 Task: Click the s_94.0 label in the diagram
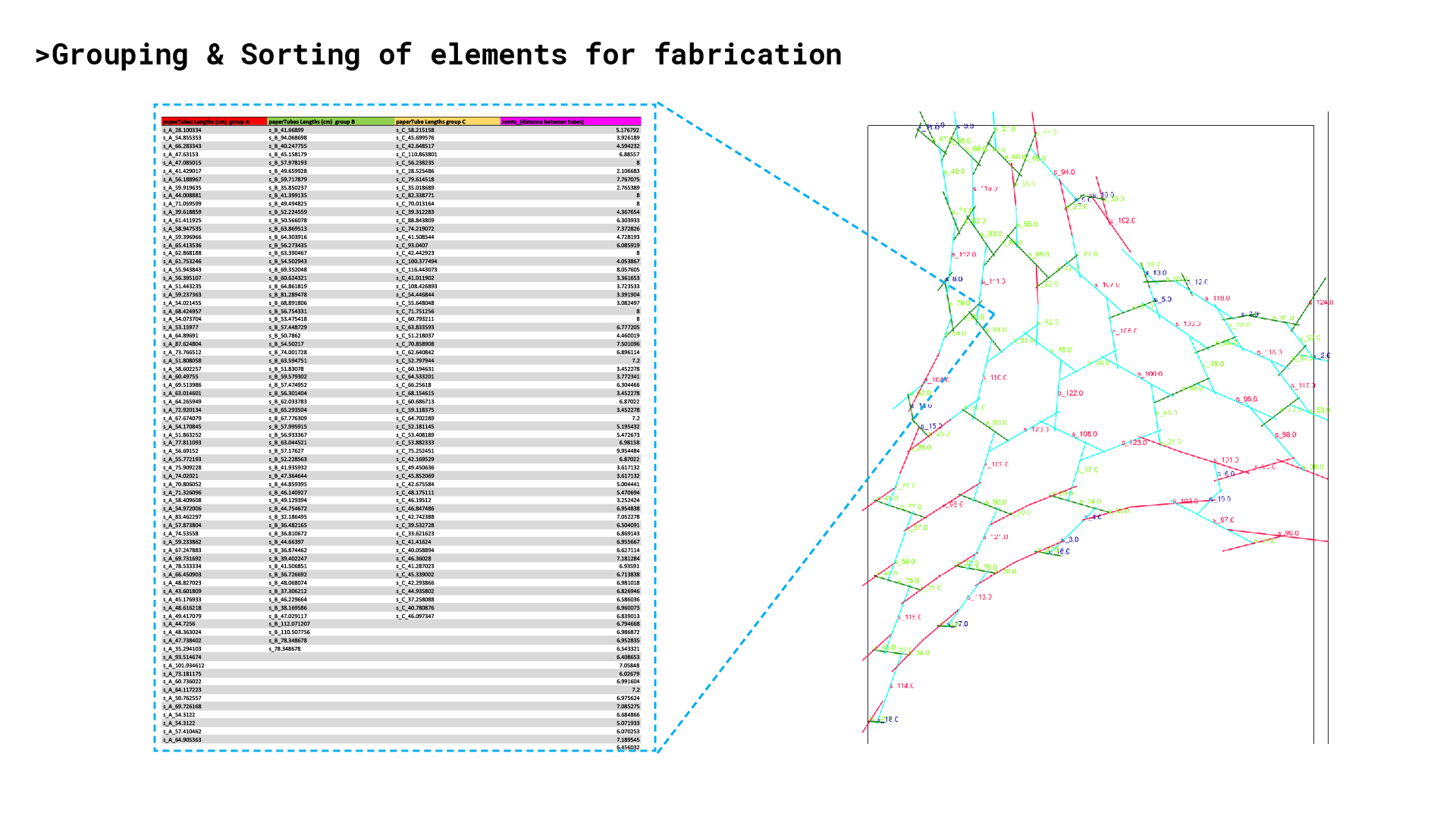click(x=1065, y=172)
